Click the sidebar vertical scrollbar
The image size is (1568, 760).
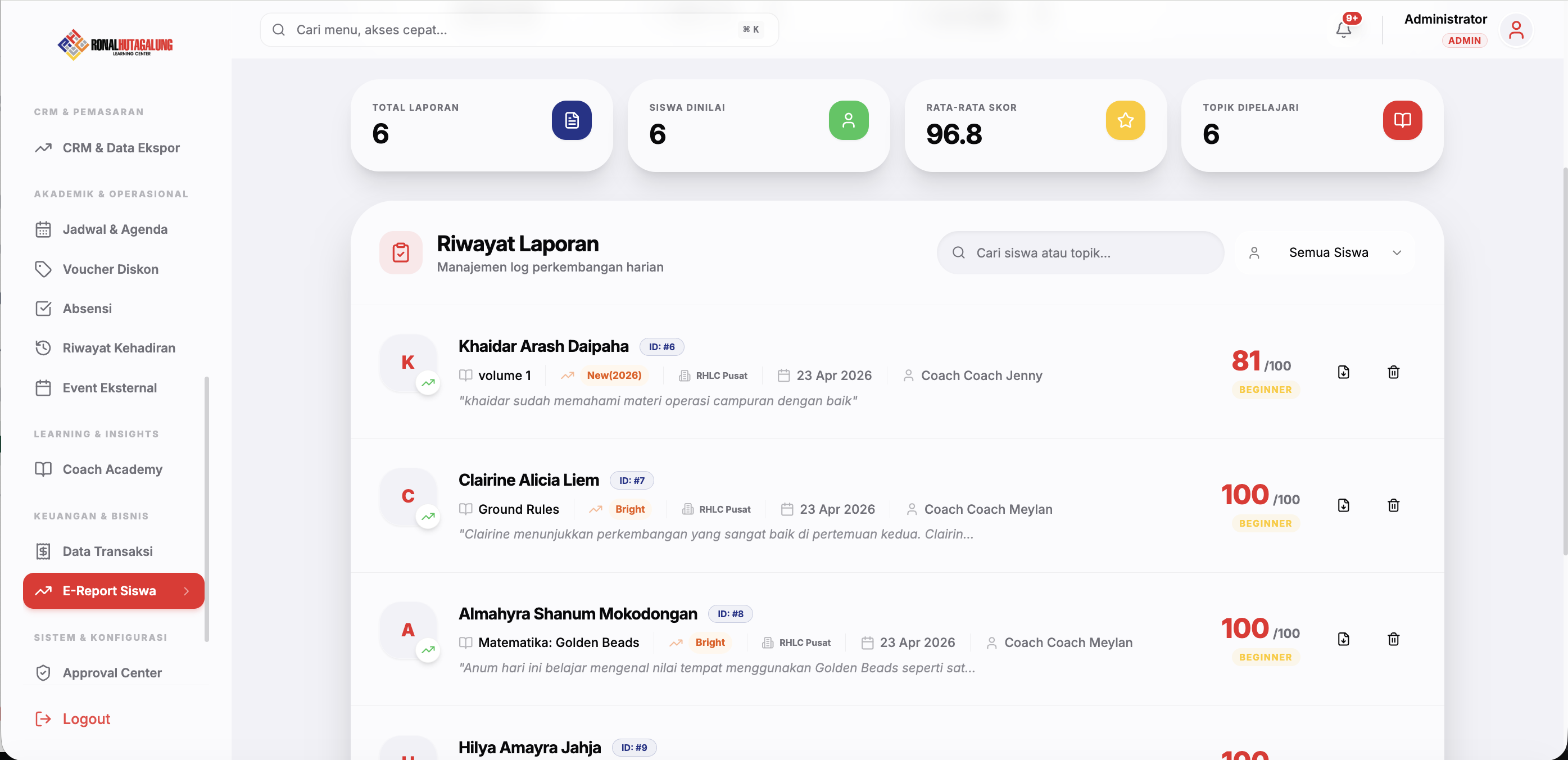(207, 509)
